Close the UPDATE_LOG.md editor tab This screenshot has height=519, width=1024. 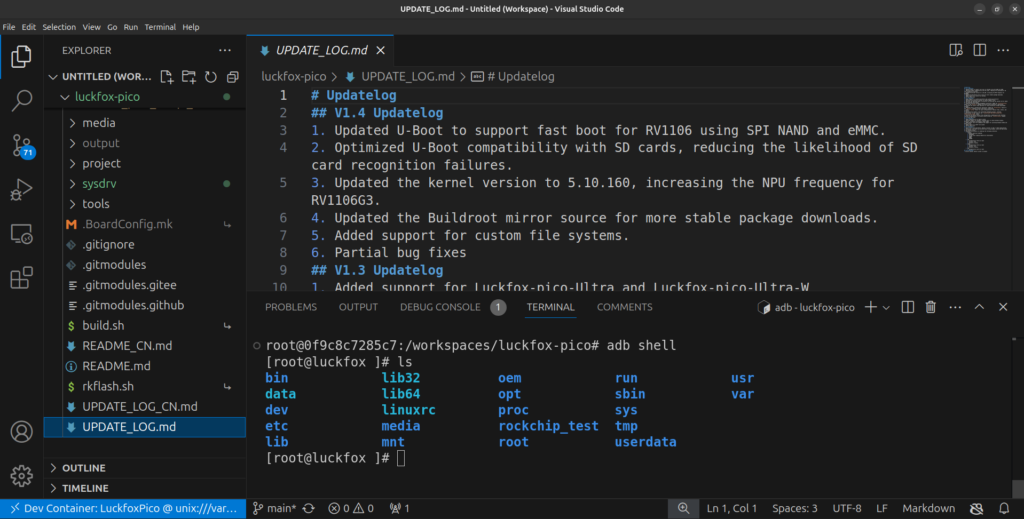coord(380,50)
